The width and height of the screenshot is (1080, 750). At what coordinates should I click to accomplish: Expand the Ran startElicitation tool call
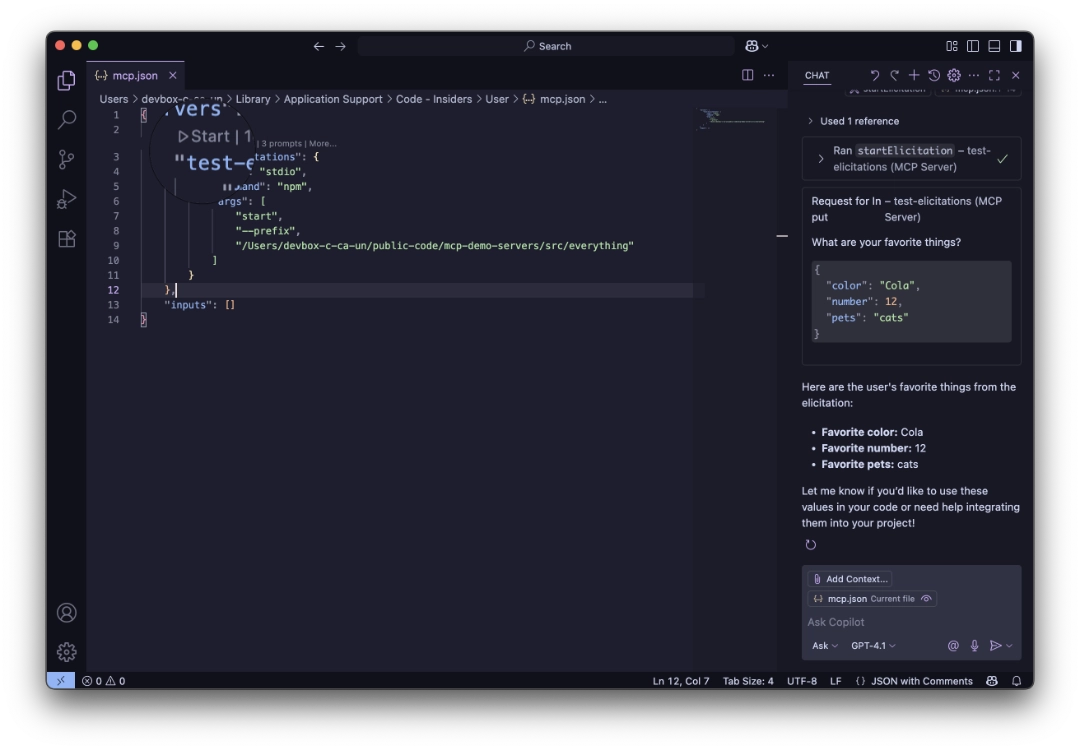911,158
